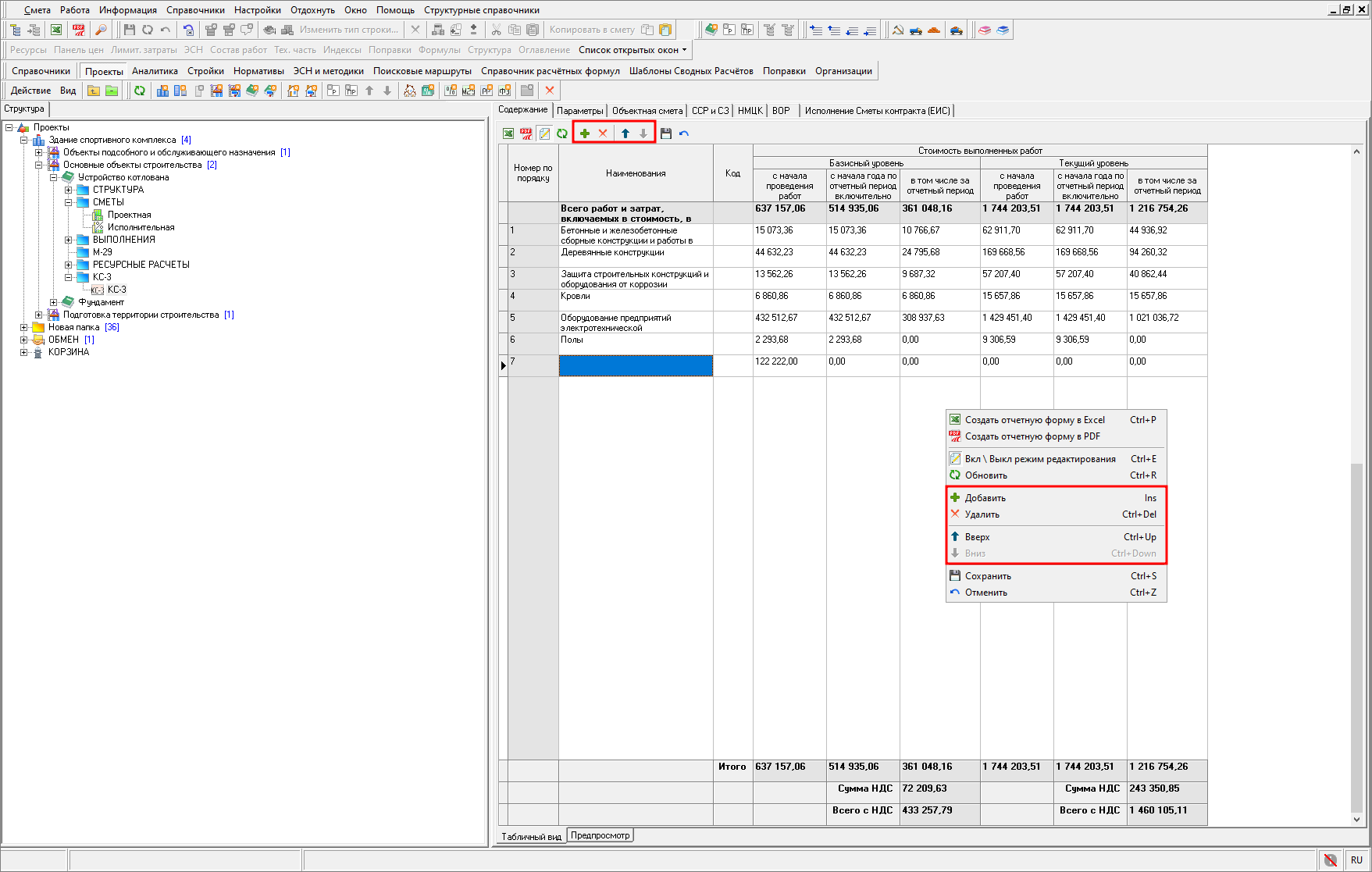Viewport: 1372px width, 872px height.
Task: Expand the Новая папка folder node
Action: click(x=24, y=327)
